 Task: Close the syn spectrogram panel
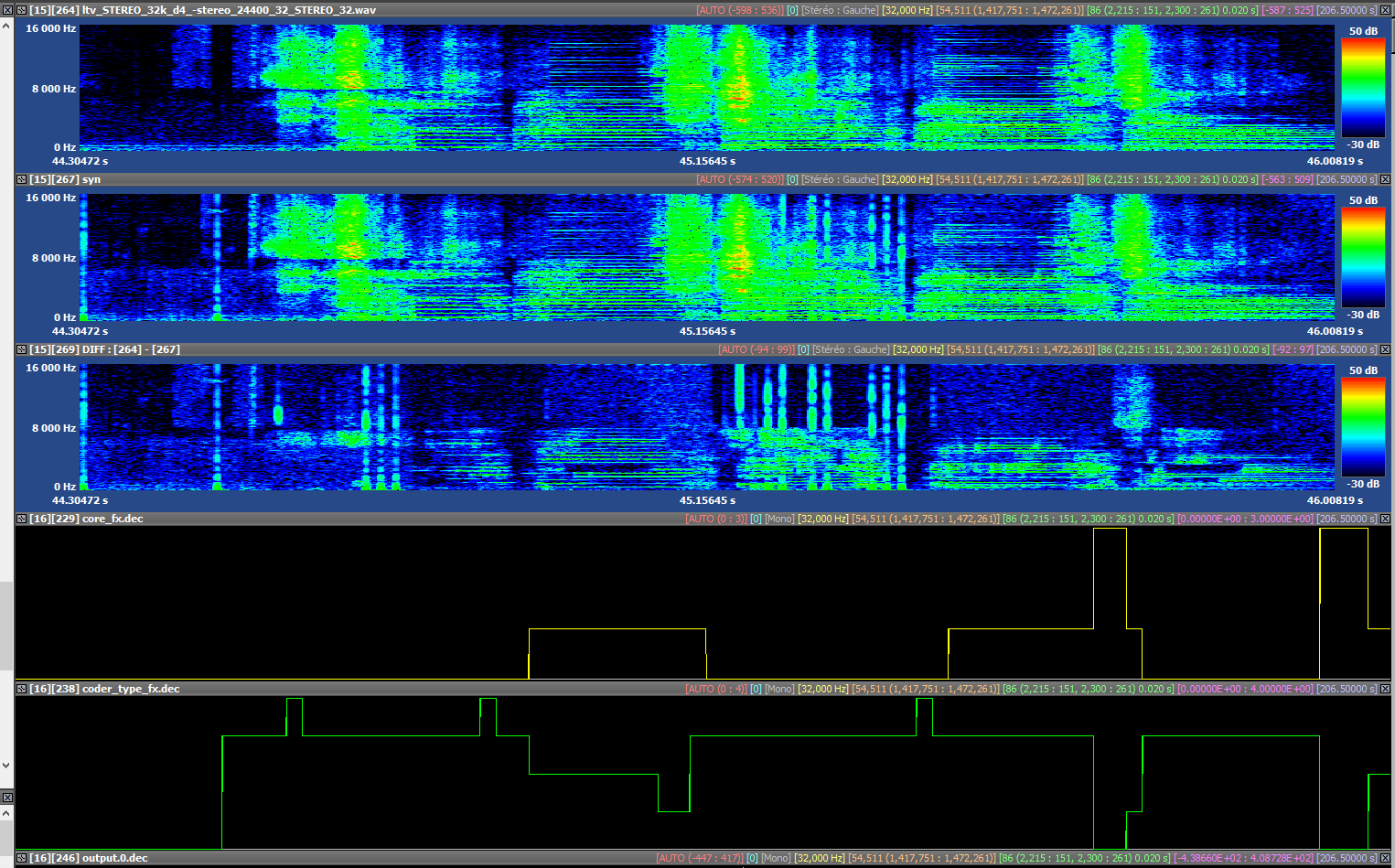point(1385,179)
